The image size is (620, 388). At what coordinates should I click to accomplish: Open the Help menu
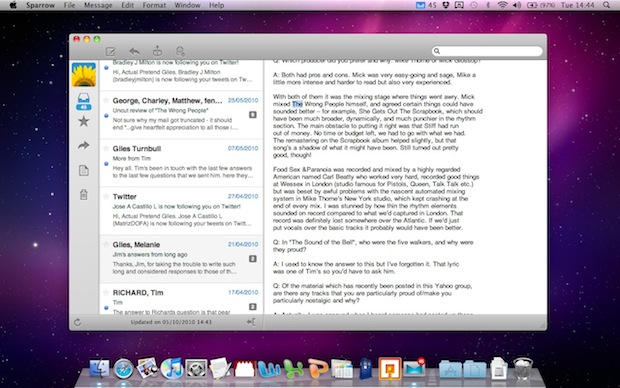(216, 5)
